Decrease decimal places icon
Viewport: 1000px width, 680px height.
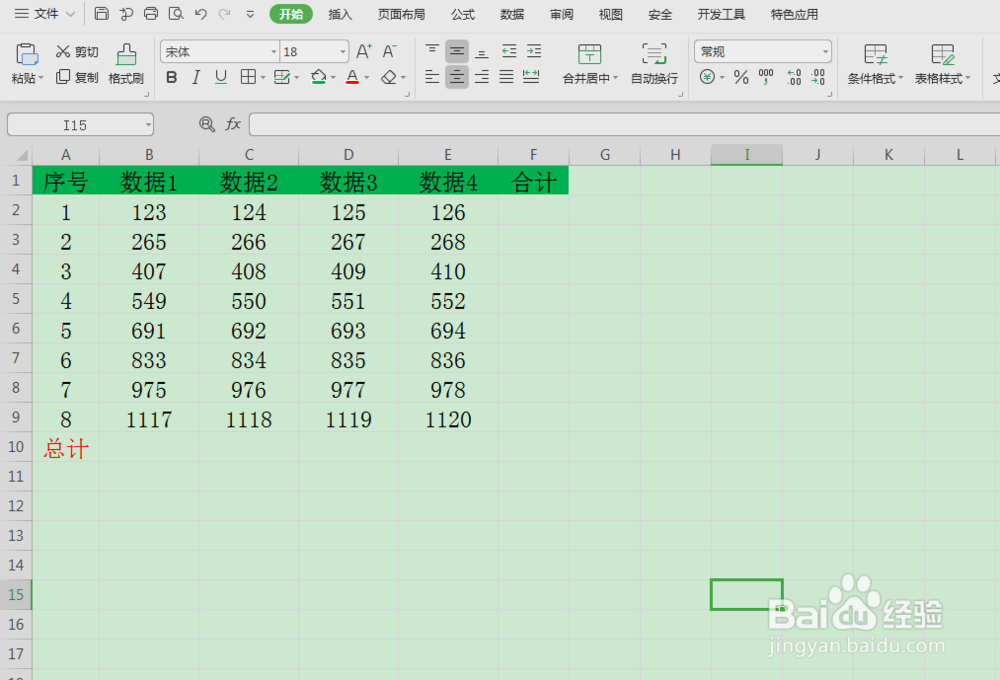point(819,77)
